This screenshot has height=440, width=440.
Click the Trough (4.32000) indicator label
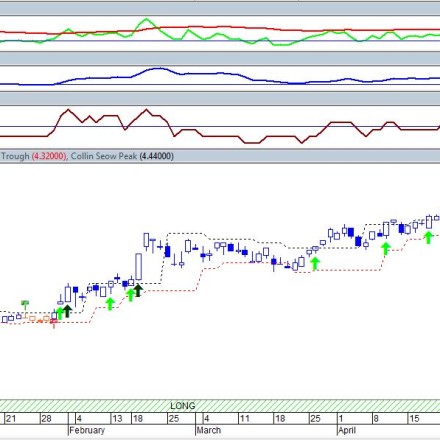(34, 156)
